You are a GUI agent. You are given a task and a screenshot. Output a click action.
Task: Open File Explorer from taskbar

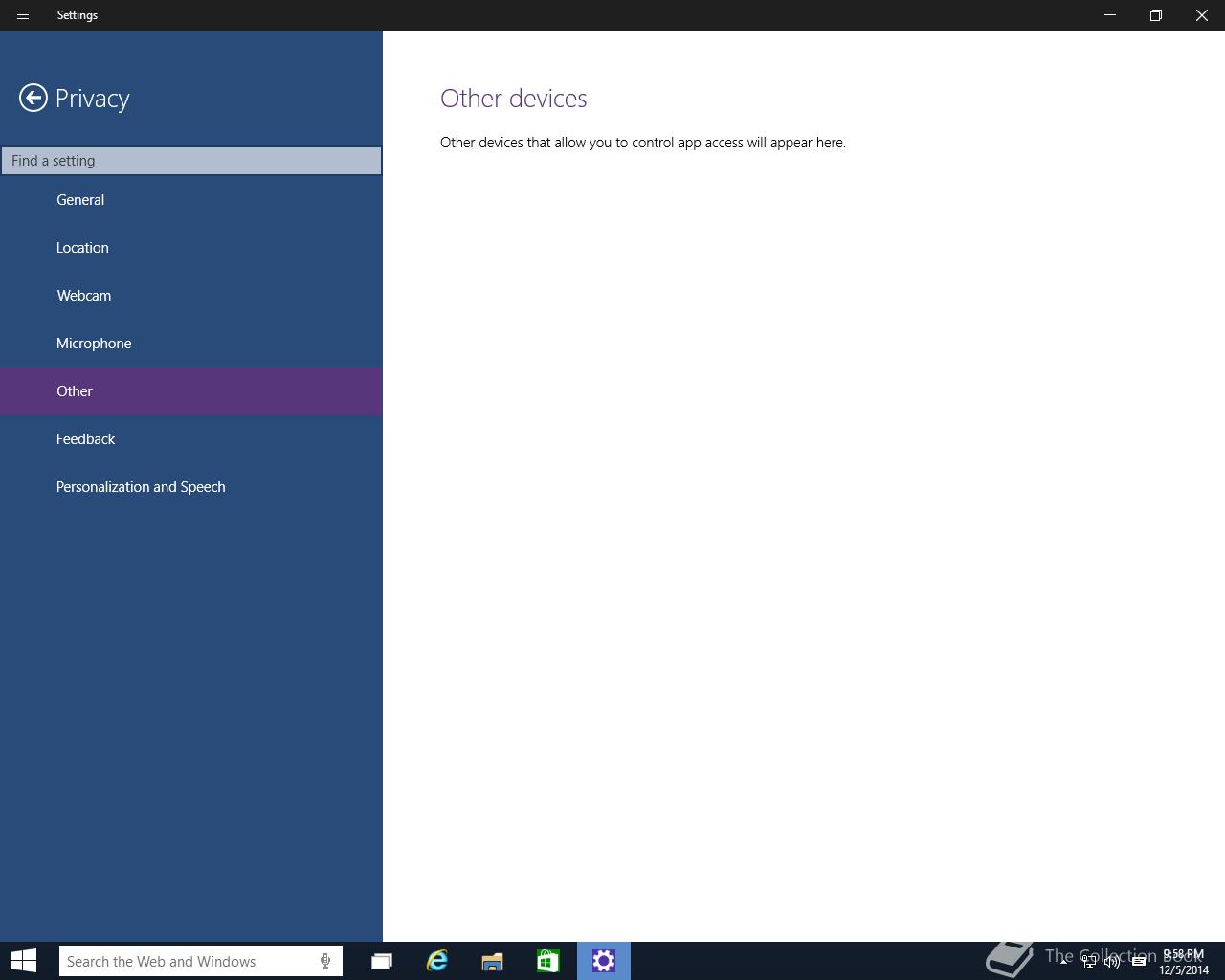click(x=493, y=961)
